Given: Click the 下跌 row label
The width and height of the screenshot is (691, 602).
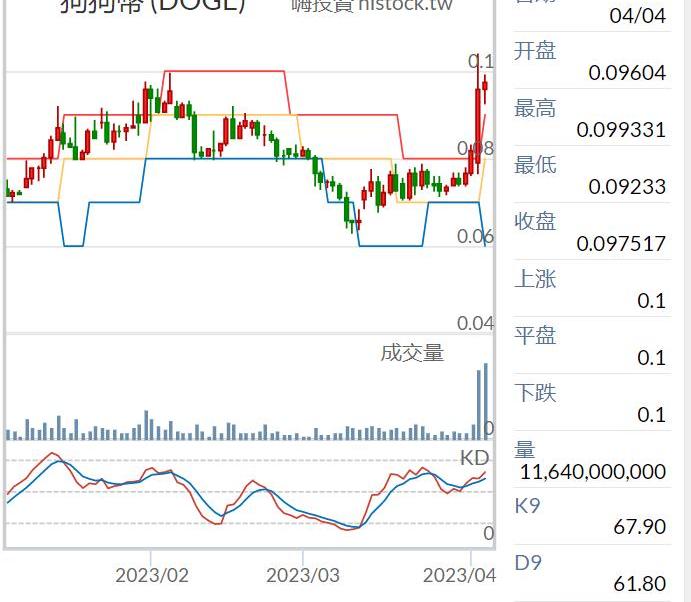Looking at the screenshot, I should tap(535, 393).
